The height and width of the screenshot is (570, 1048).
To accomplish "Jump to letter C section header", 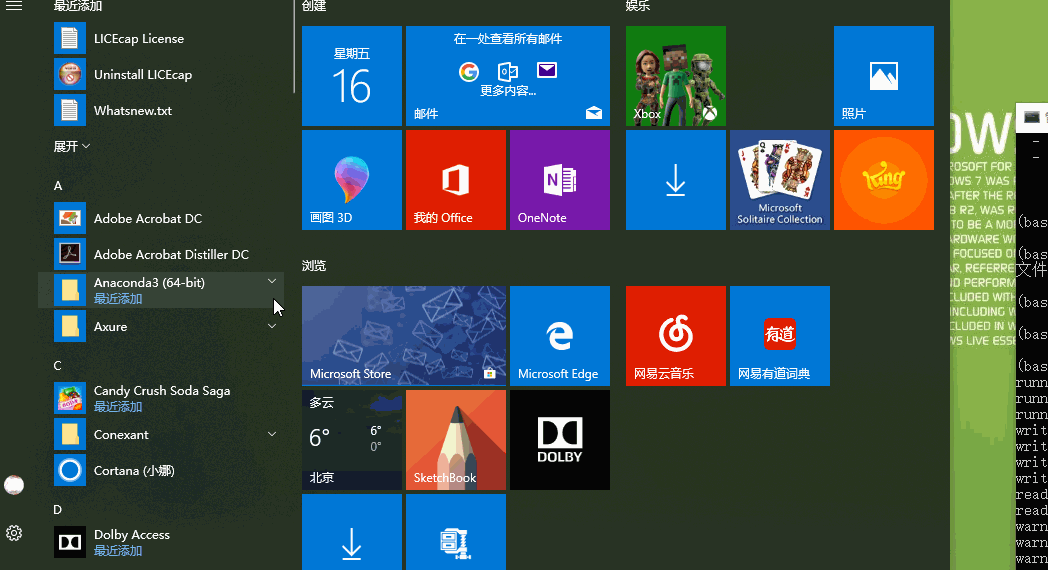I will [x=57, y=366].
